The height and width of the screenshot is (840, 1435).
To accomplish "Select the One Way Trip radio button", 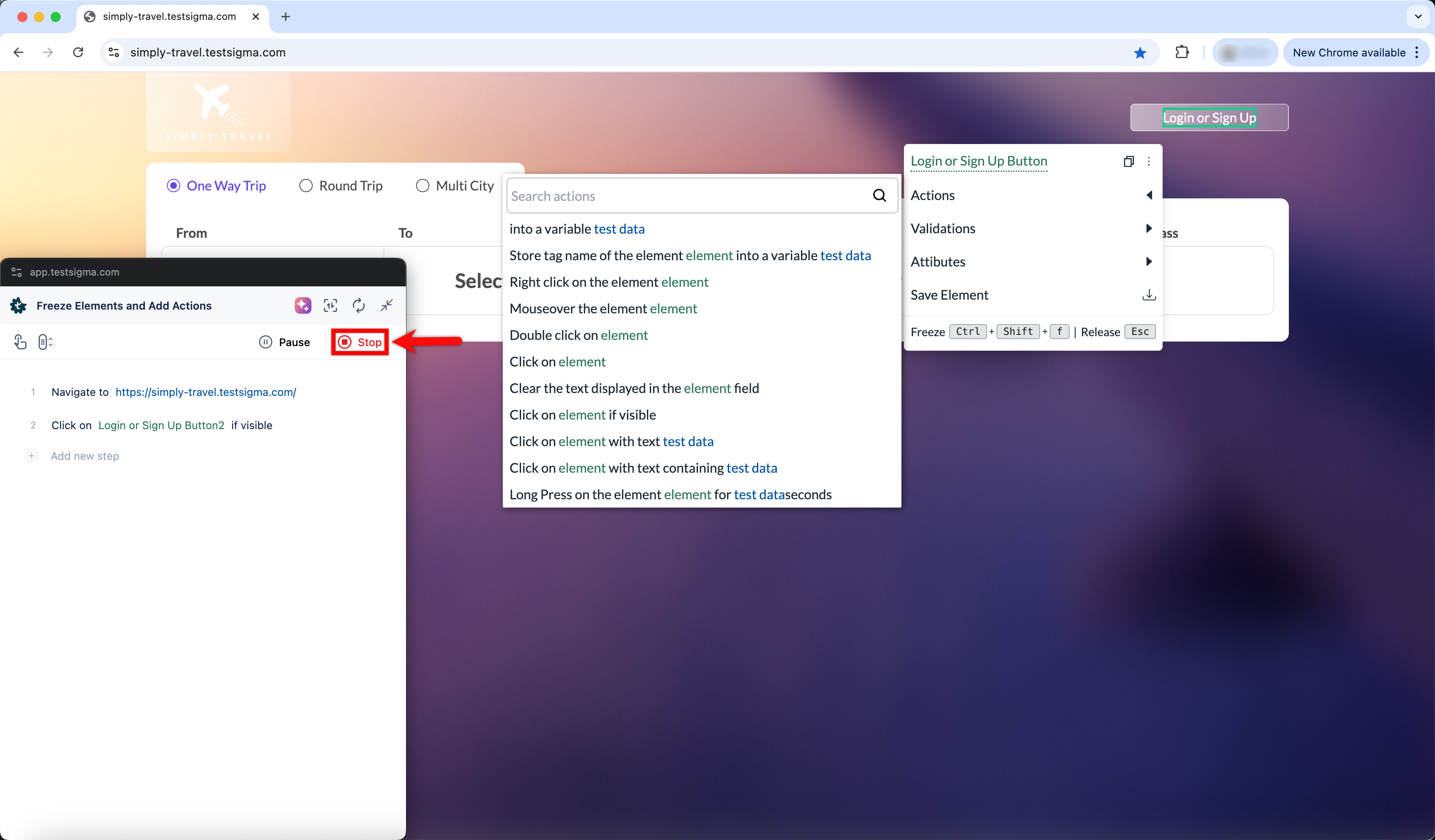I will tap(173, 186).
